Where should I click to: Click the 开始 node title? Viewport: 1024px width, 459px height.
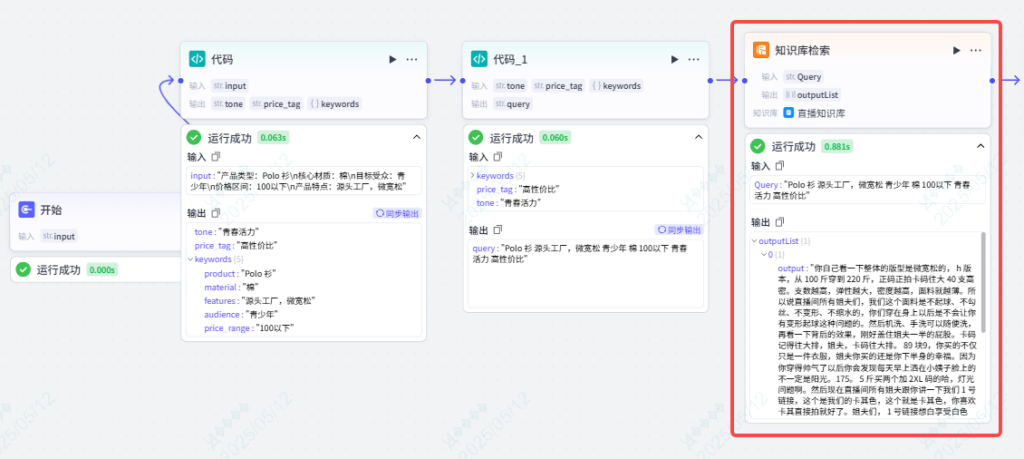coord(52,210)
